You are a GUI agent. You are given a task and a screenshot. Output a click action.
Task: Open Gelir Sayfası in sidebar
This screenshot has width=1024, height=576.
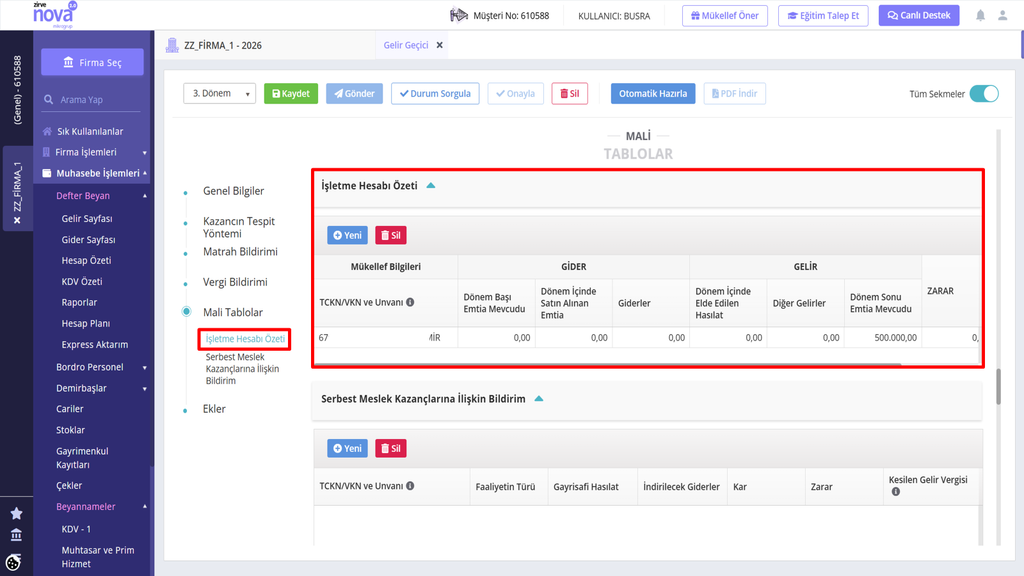click(x=87, y=219)
